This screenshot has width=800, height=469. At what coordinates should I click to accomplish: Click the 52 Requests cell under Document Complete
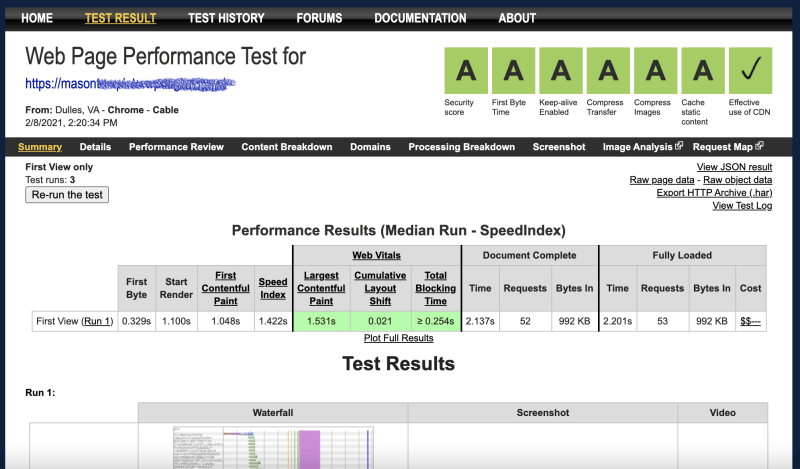pos(525,321)
